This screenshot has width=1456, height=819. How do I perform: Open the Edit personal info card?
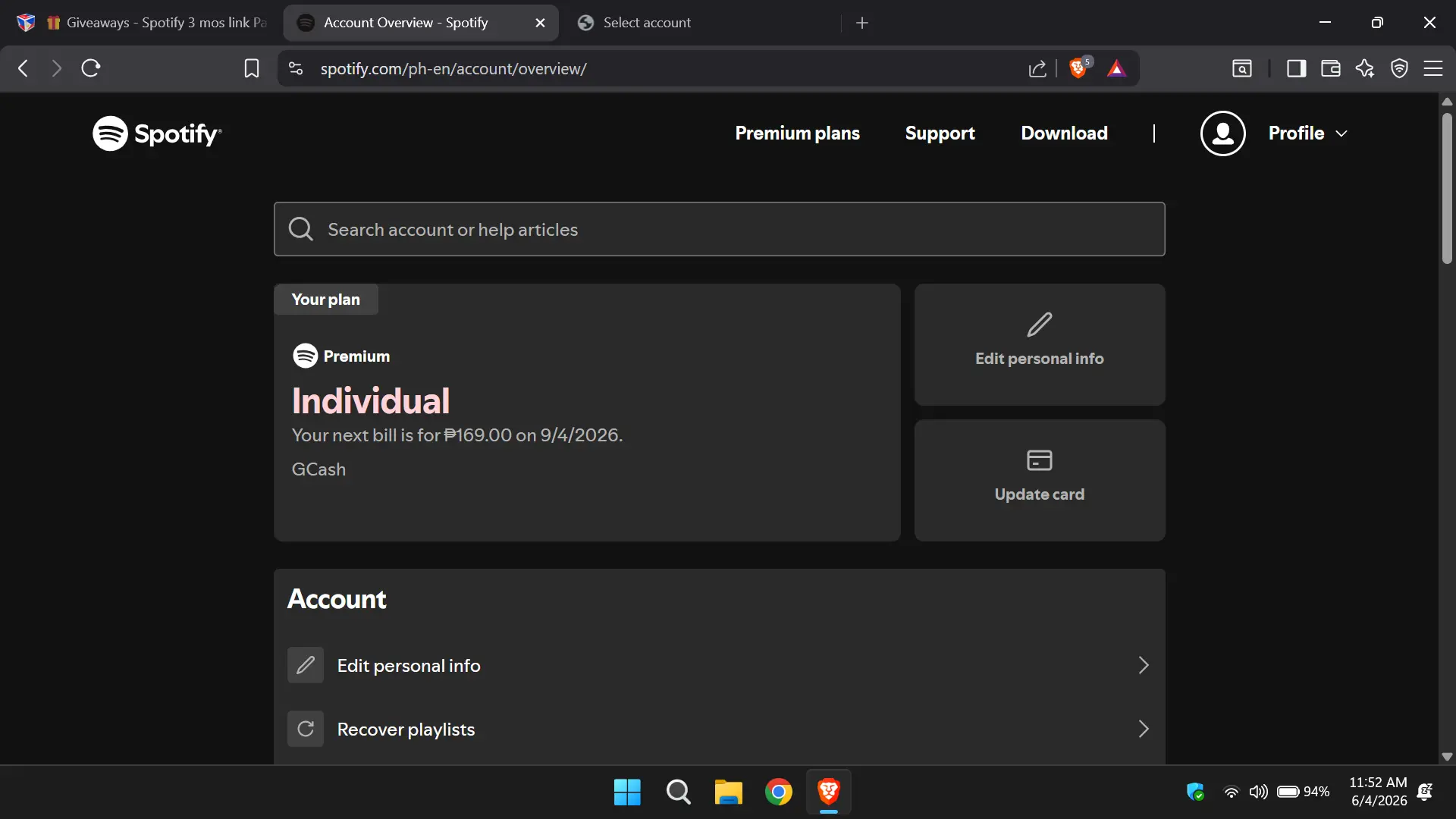[1039, 344]
